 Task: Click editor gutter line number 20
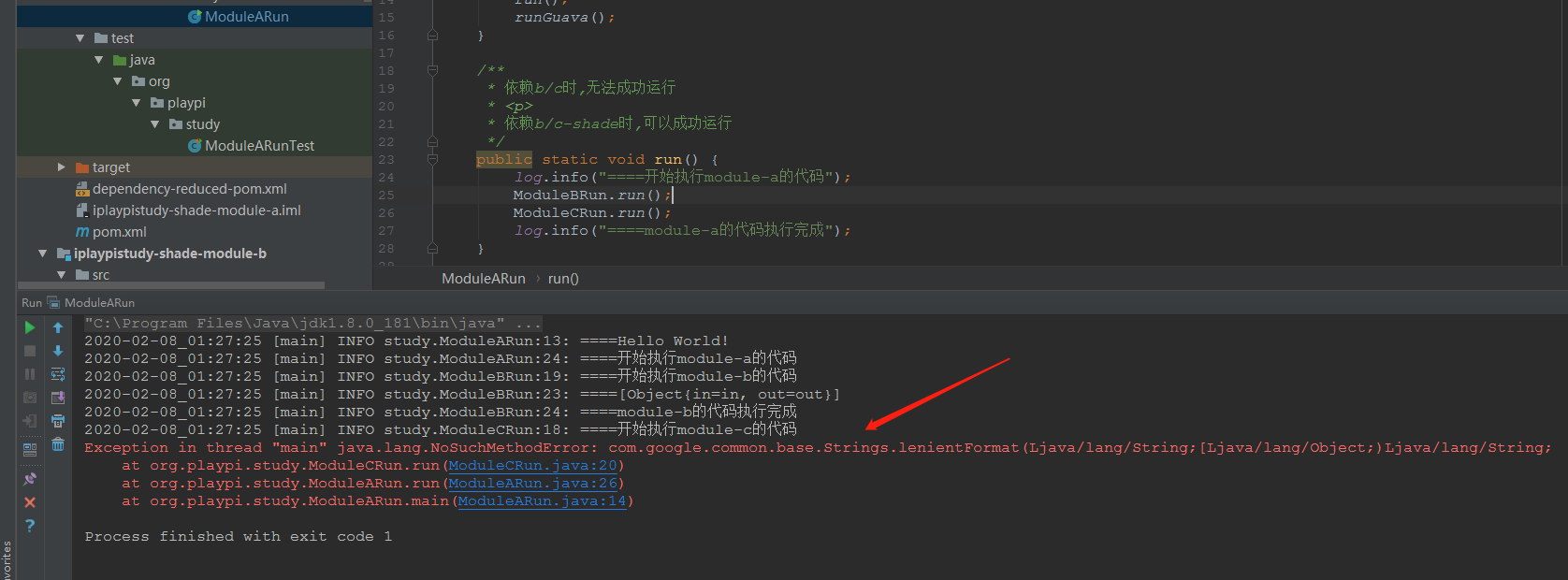click(386, 106)
